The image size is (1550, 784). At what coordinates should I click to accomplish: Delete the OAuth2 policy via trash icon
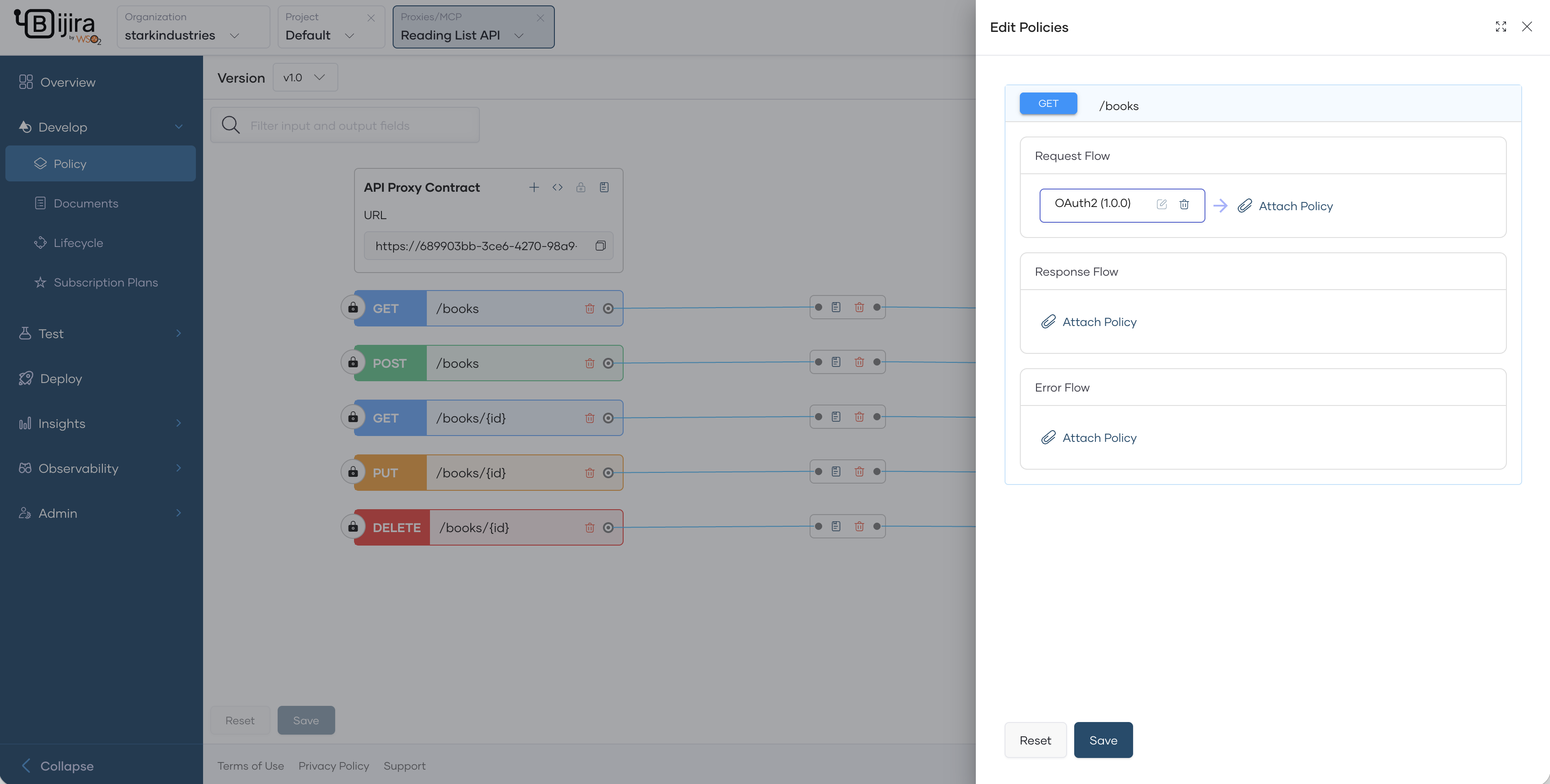1183,204
